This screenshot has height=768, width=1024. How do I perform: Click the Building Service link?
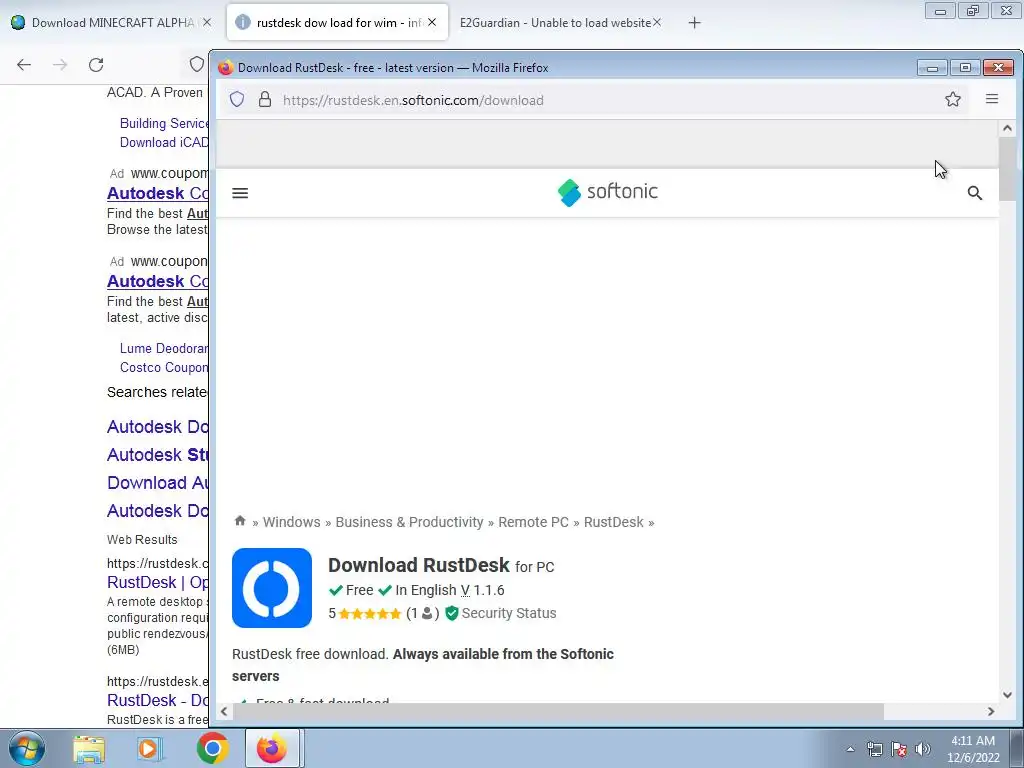[x=164, y=123]
